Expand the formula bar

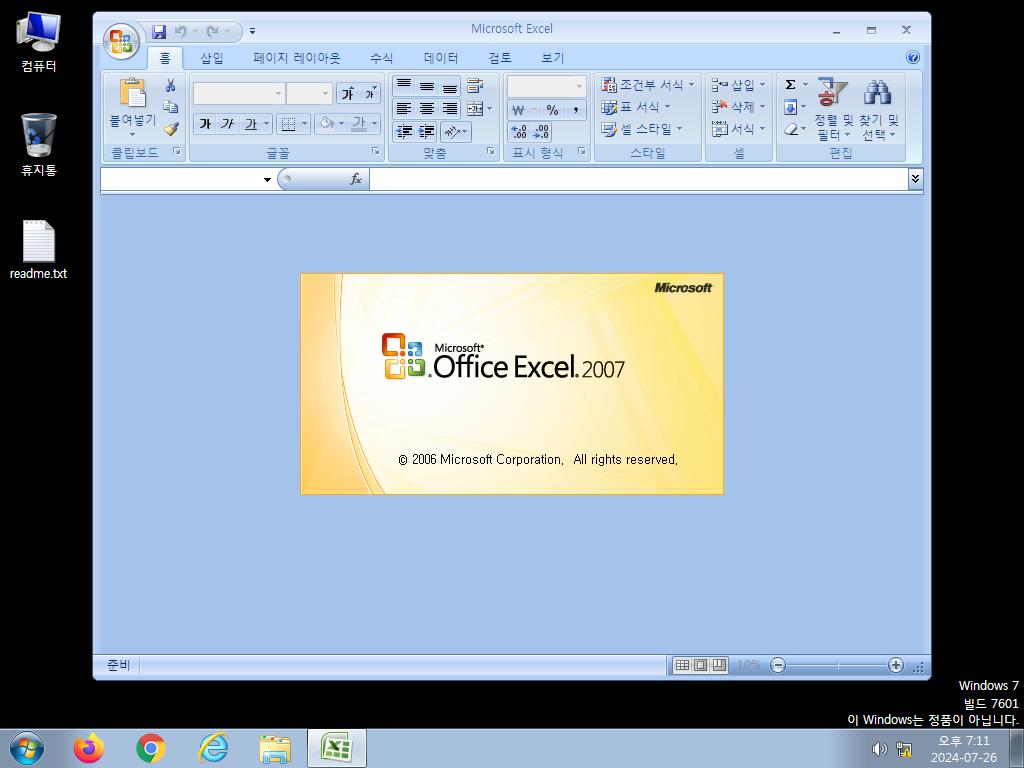point(915,179)
